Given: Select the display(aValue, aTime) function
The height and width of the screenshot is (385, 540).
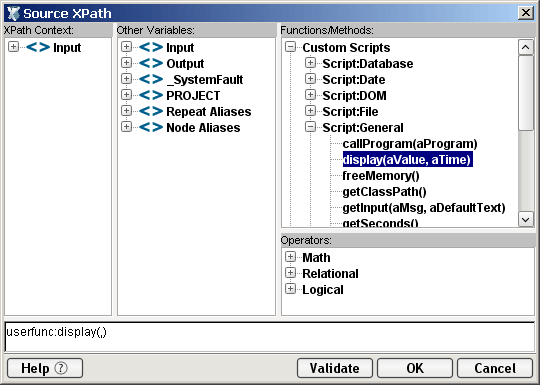Looking at the screenshot, I should pos(407,160).
